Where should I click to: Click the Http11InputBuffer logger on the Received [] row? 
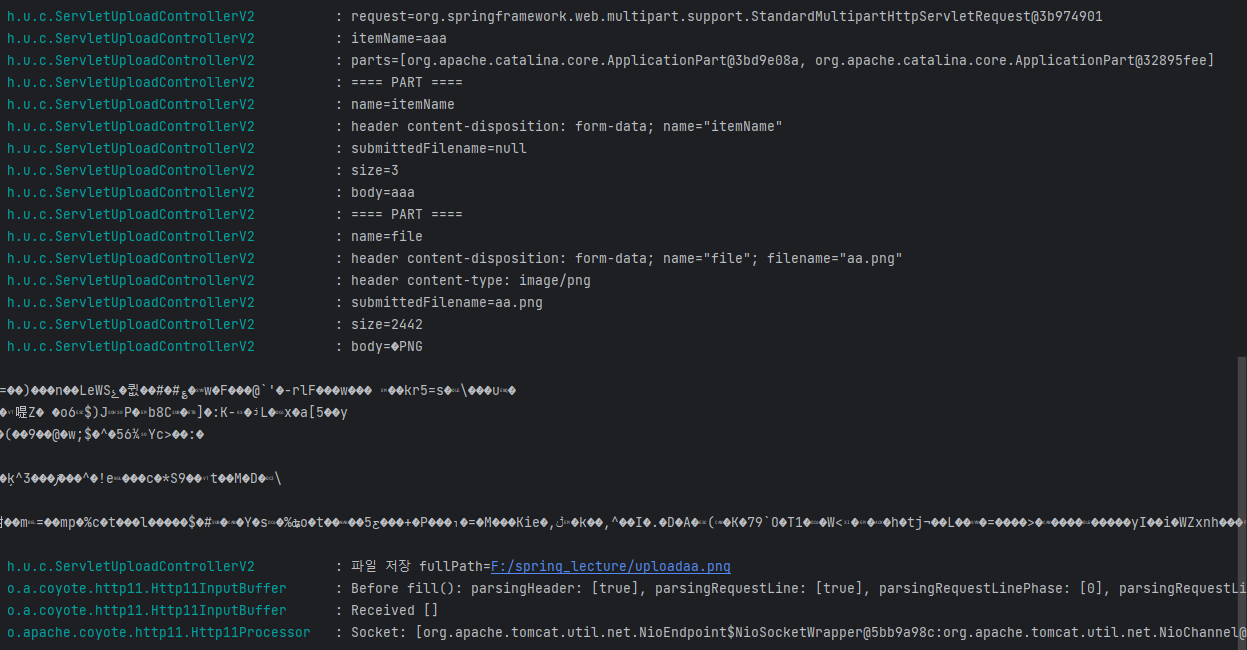[146, 610]
